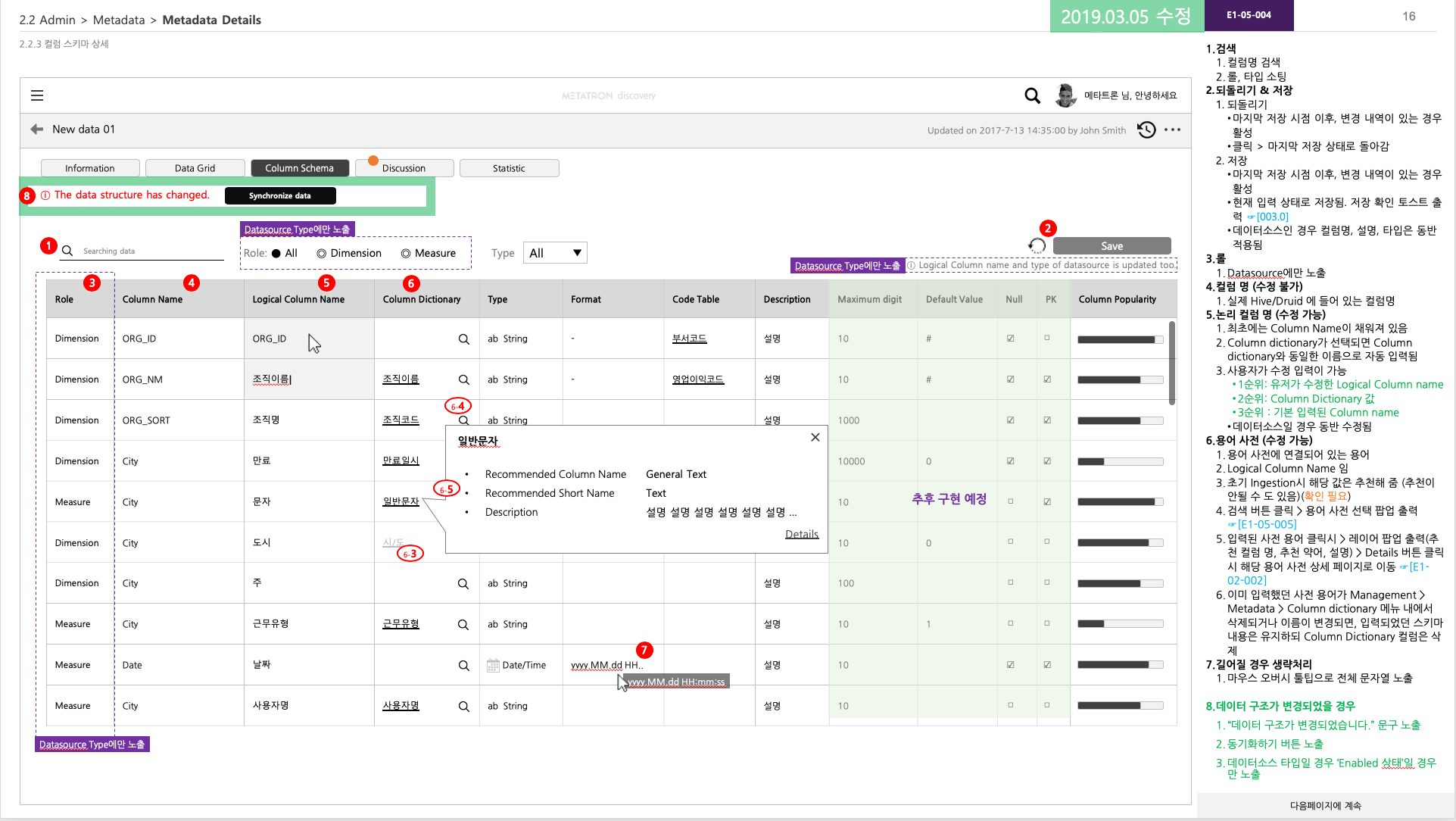Toggle Null checkbox in ORG_NM row
Image resolution: width=1456 pixels, height=821 pixels.
pyautogui.click(x=1010, y=379)
